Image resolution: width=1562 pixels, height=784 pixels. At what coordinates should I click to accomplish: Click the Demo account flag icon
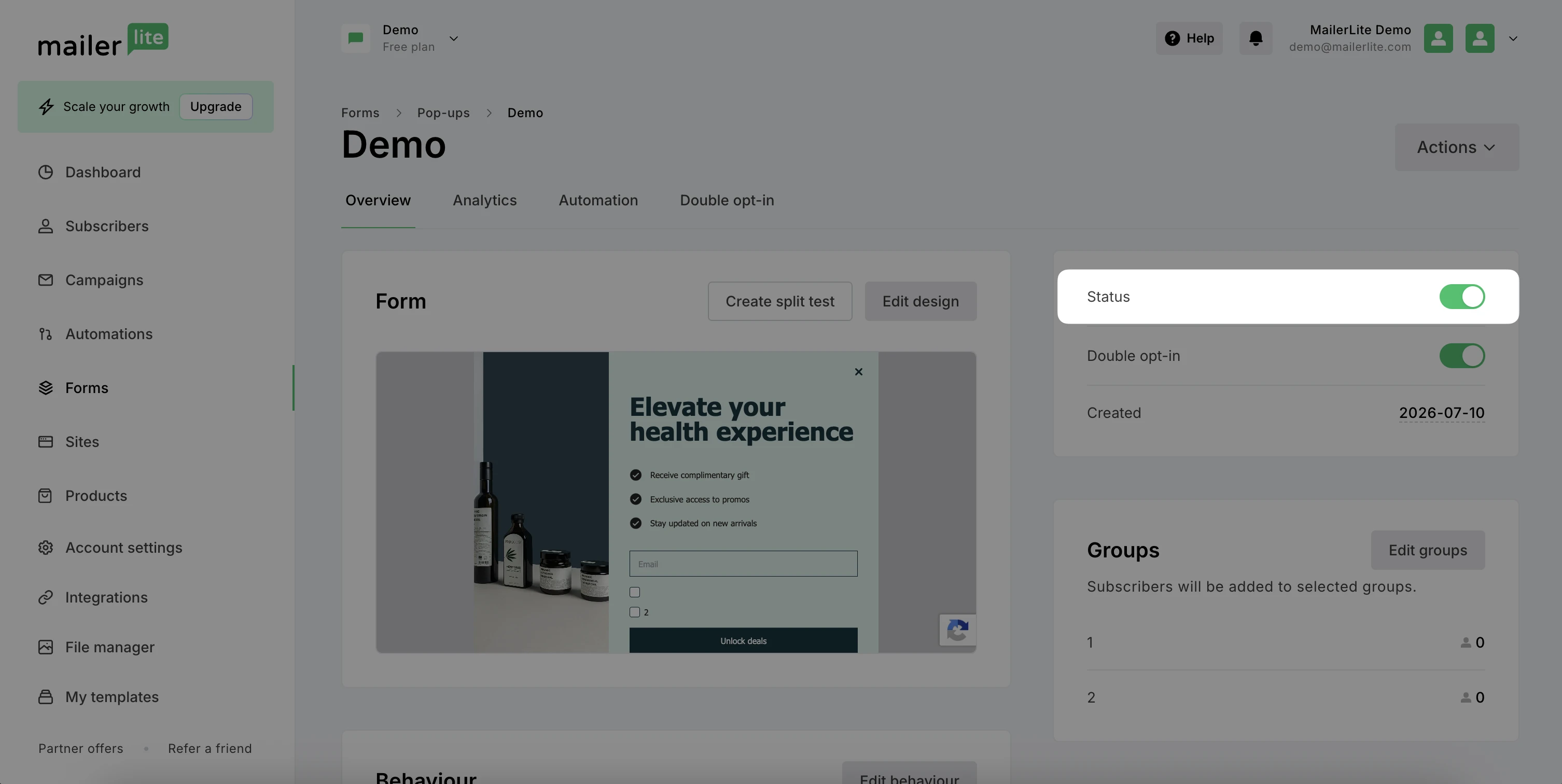[x=356, y=38]
